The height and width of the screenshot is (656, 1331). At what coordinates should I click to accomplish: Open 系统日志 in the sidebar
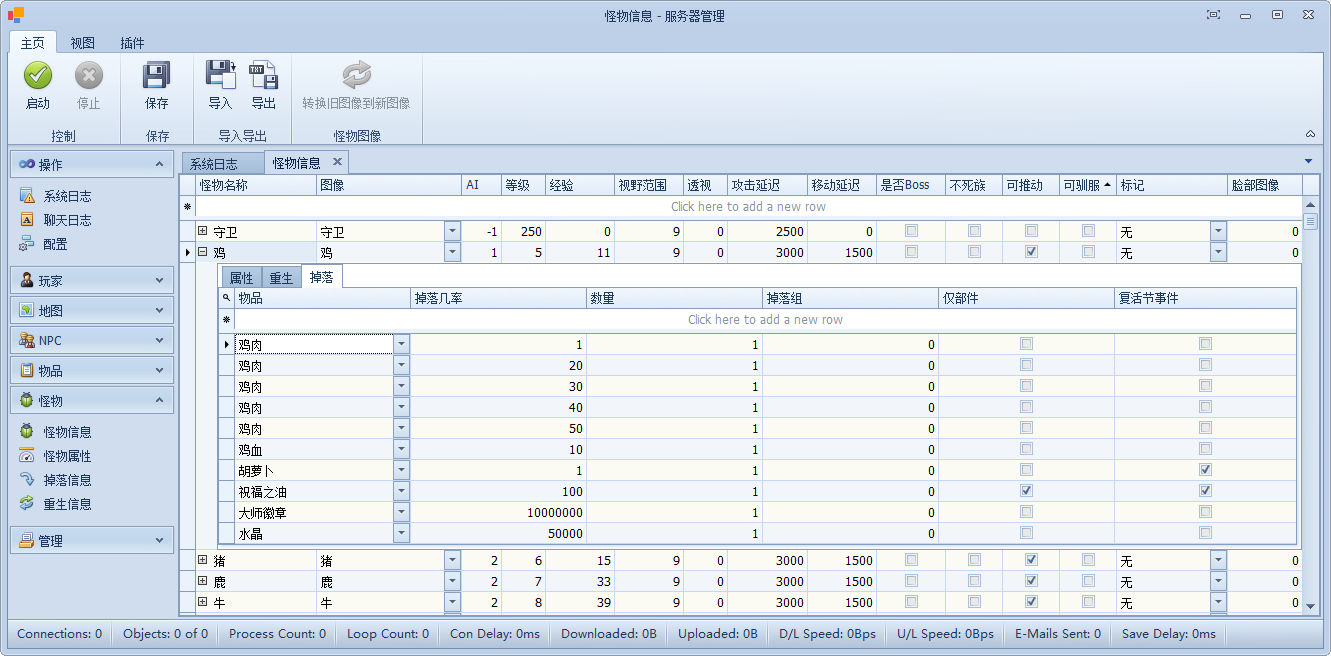tap(67, 196)
